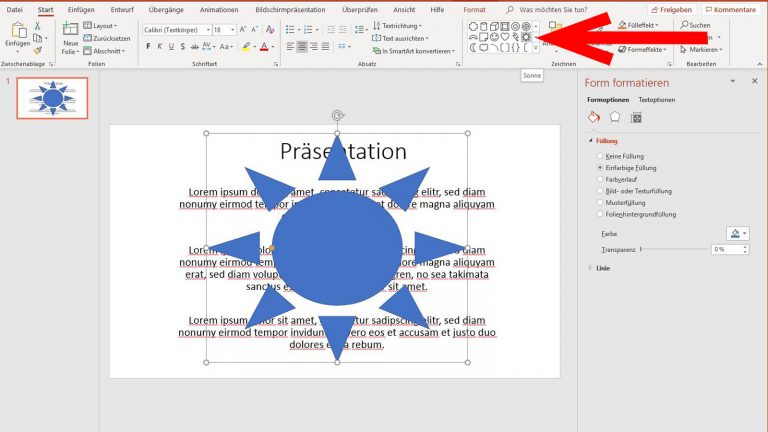Click the Kommentare button

730,9
